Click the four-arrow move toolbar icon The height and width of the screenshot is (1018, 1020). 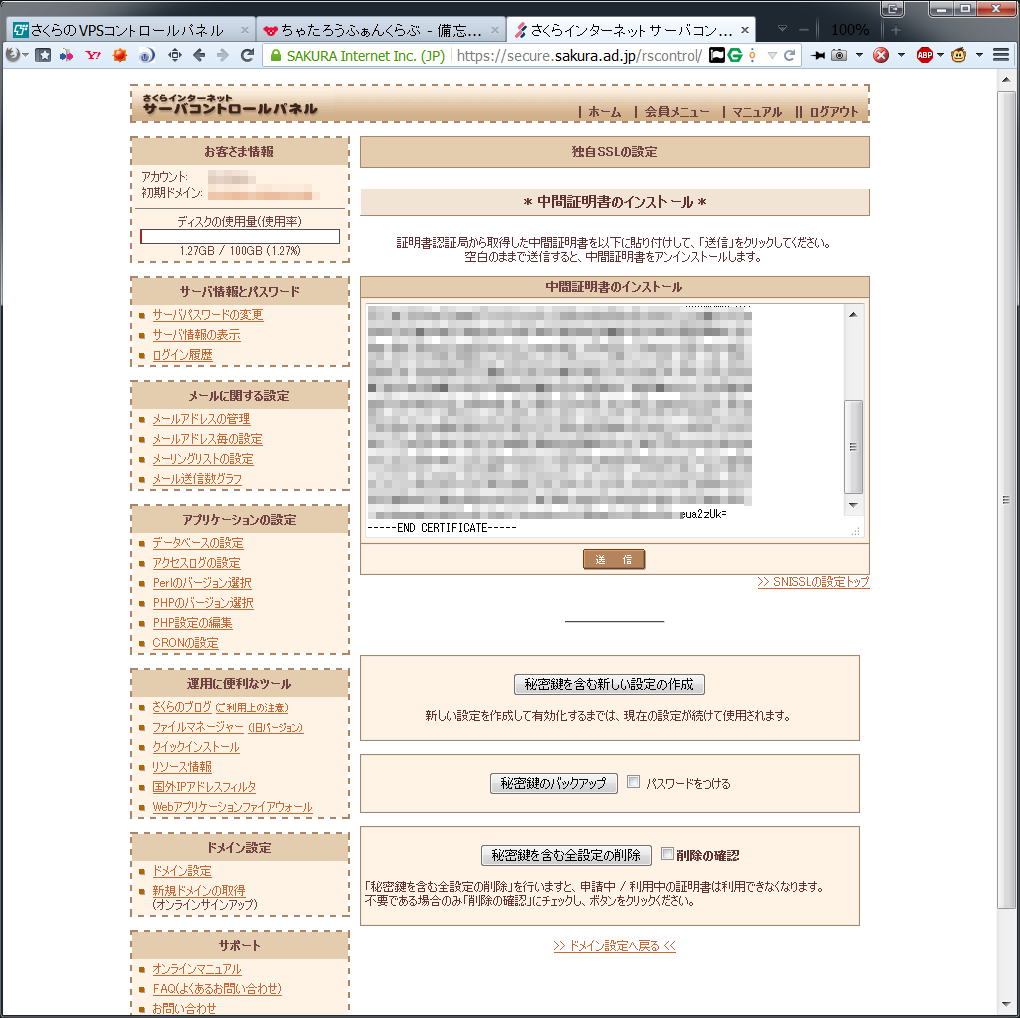(x=175, y=55)
